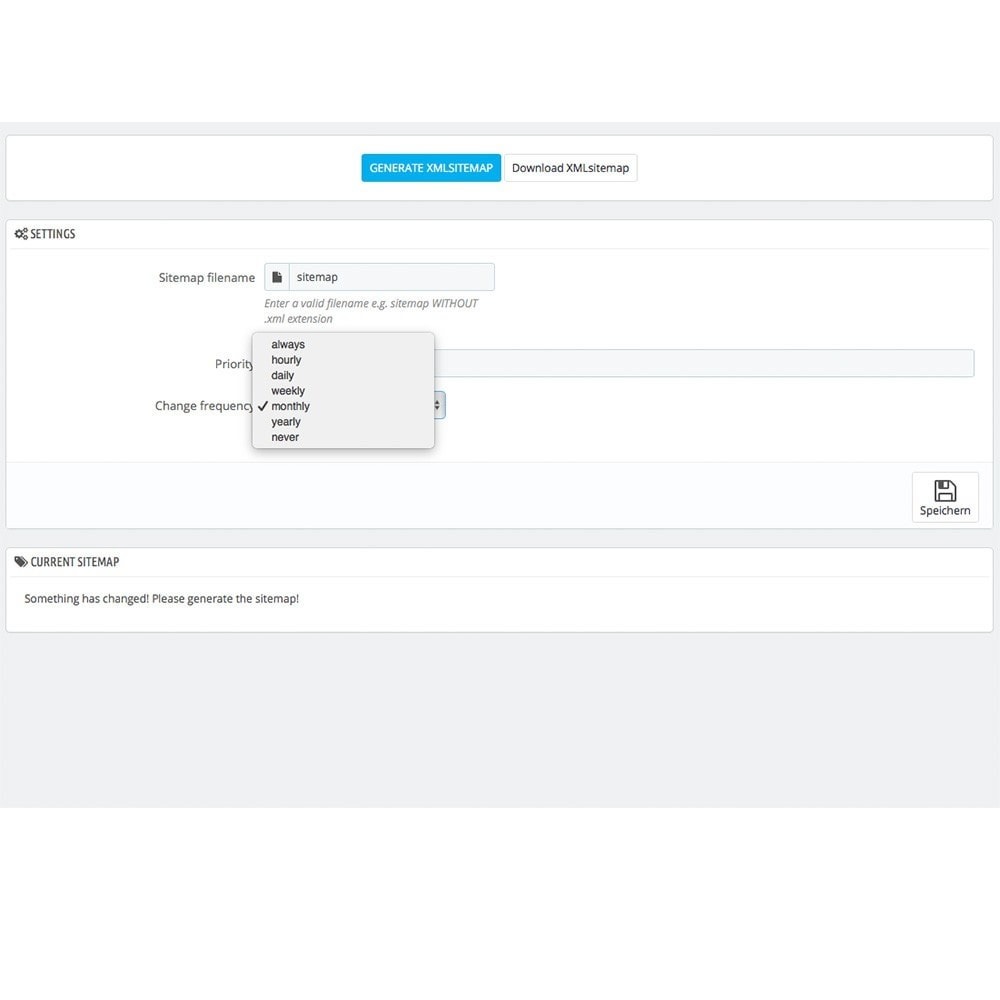Click the floppy disk save icon
This screenshot has height=1000, width=1000.
coord(945,490)
